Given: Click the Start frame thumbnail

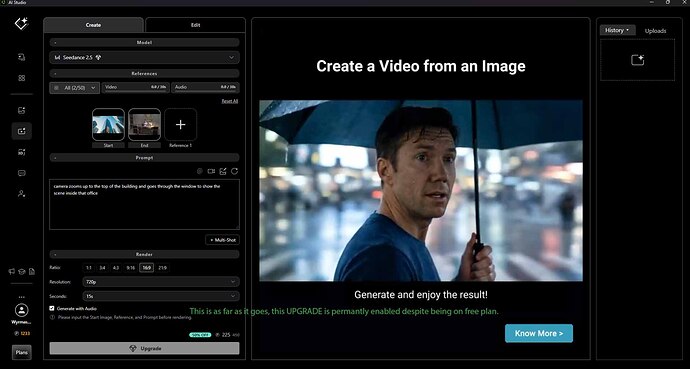Looking at the screenshot, I should (108, 124).
